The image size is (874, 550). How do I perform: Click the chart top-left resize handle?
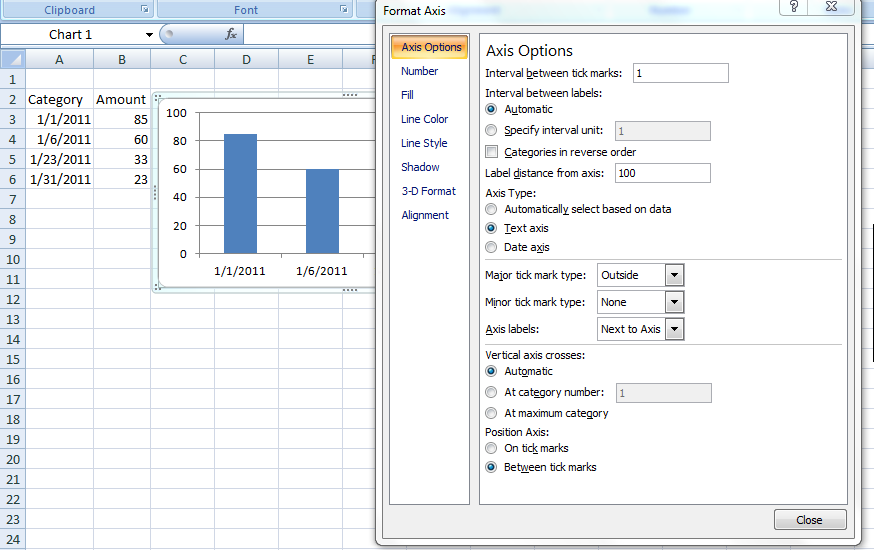tap(158, 98)
